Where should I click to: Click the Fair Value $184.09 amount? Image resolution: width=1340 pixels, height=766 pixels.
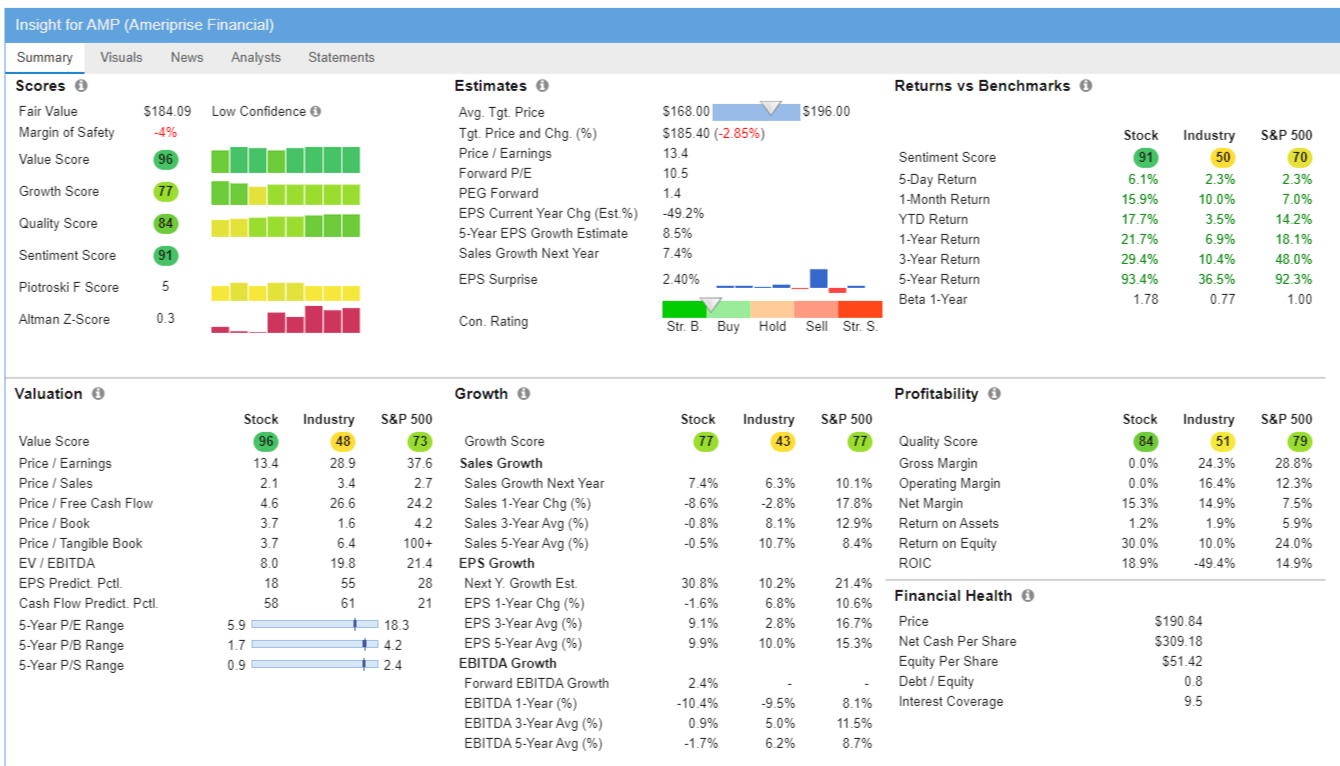click(167, 112)
